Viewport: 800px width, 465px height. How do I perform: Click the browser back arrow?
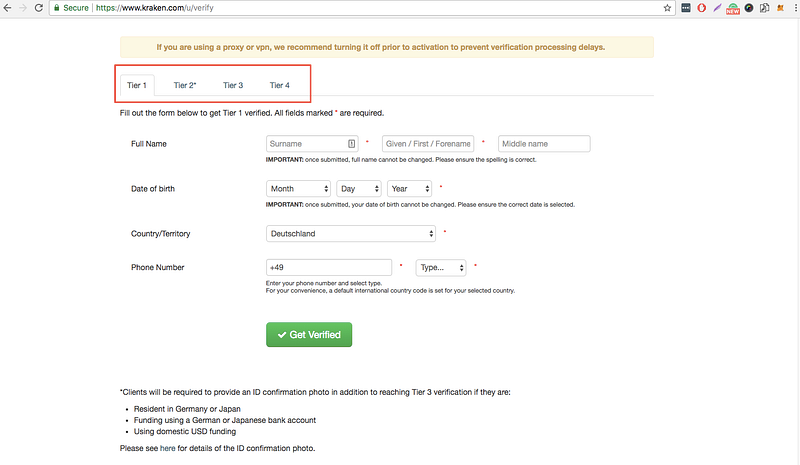point(7,8)
